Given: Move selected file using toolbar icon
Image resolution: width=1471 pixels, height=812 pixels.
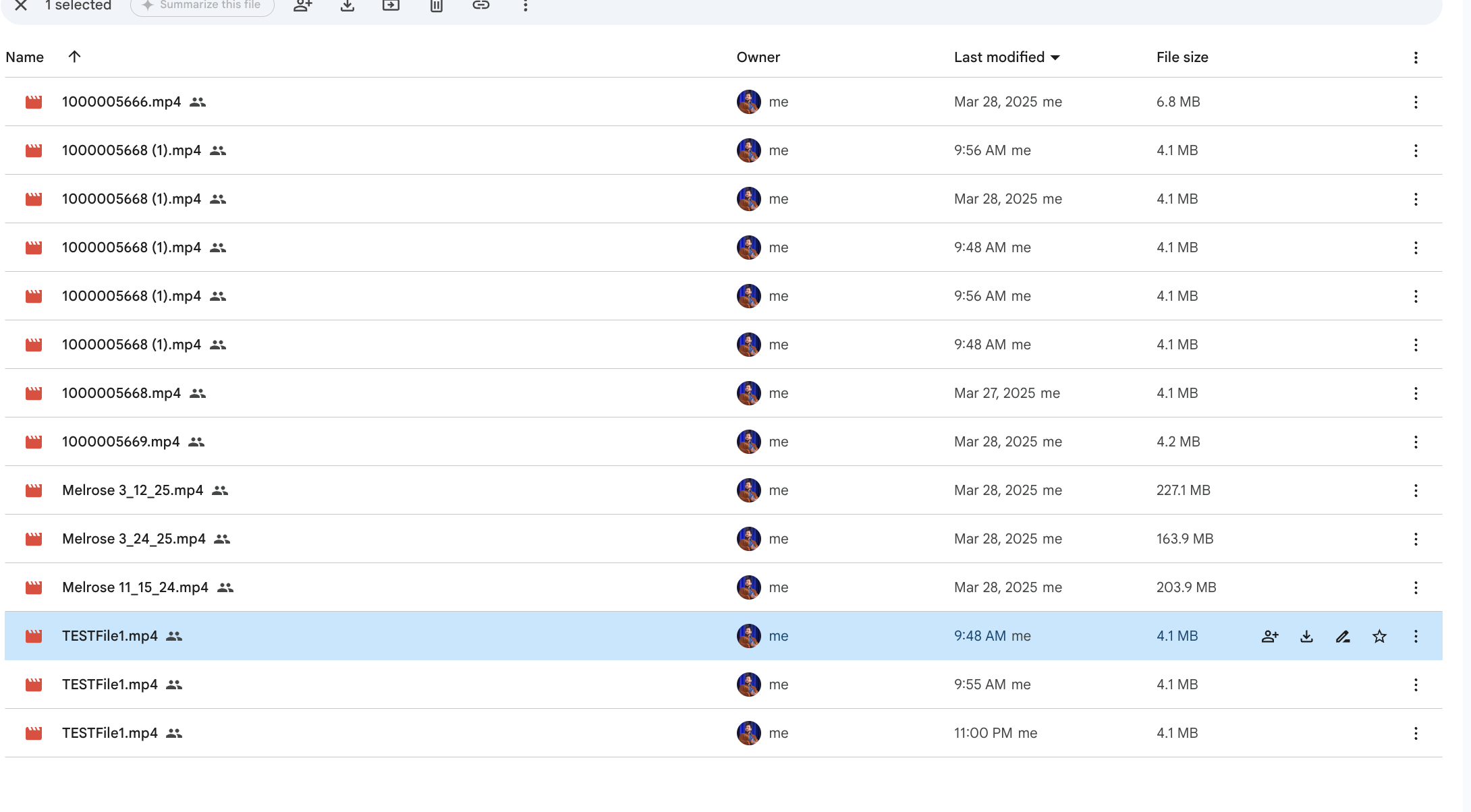Looking at the screenshot, I should click(x=391, y=5).
